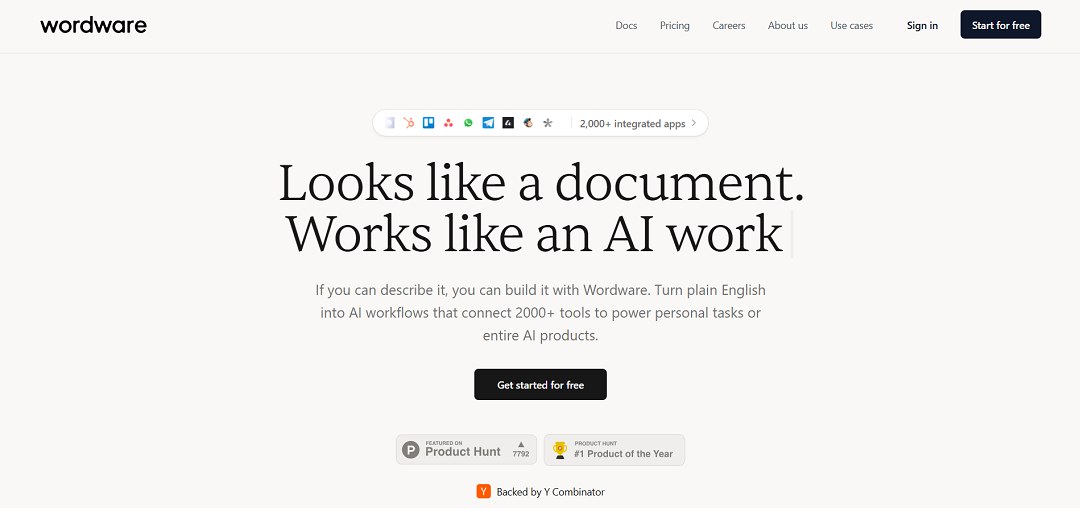Expand the integrated apps chevron arrow
Viewport: 1080px width, 508px height.
point(694,123)
